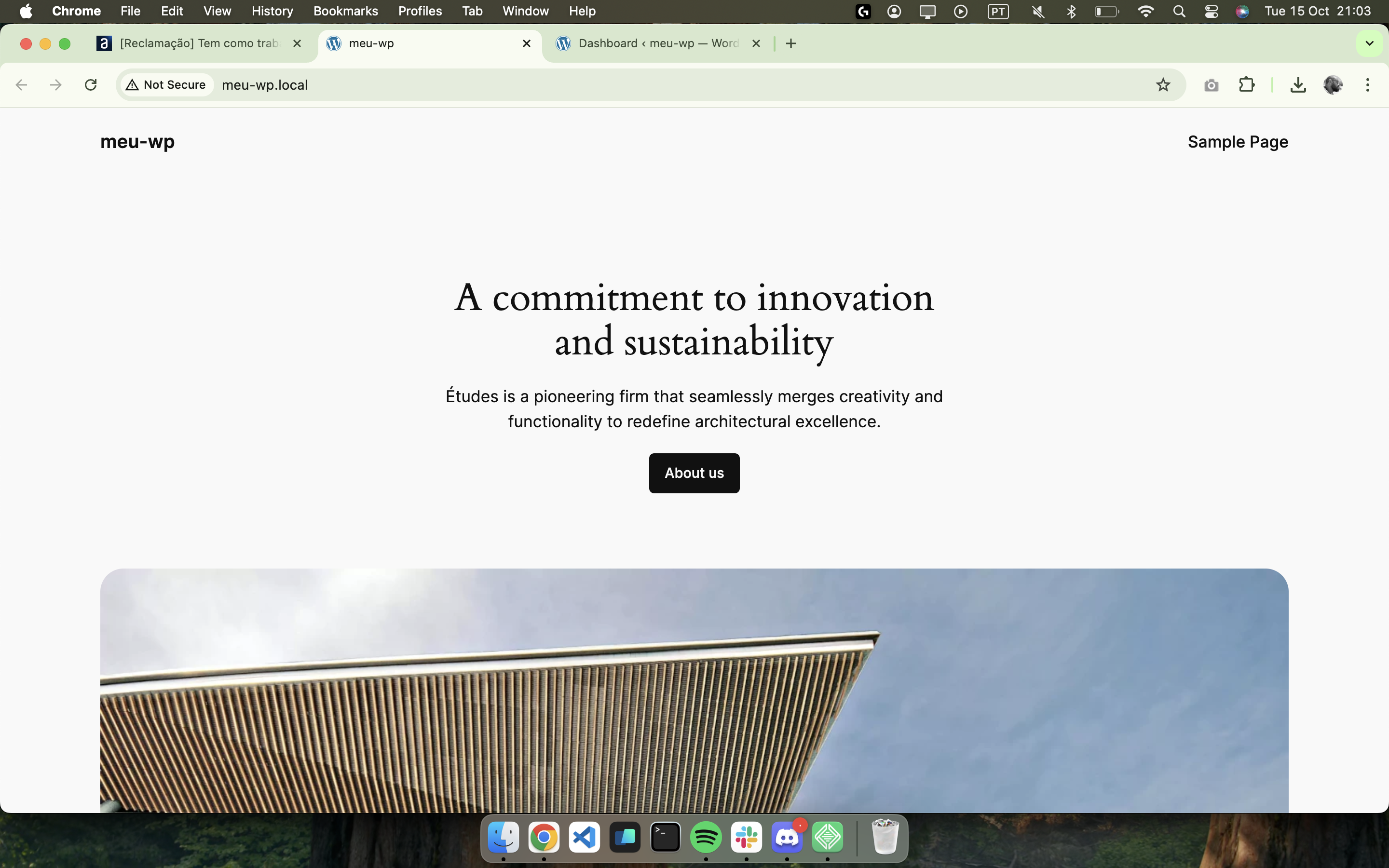This screenshot has height=868, width=1389.
Task: Show Not Secure site info dropdown
Action: 166,85
